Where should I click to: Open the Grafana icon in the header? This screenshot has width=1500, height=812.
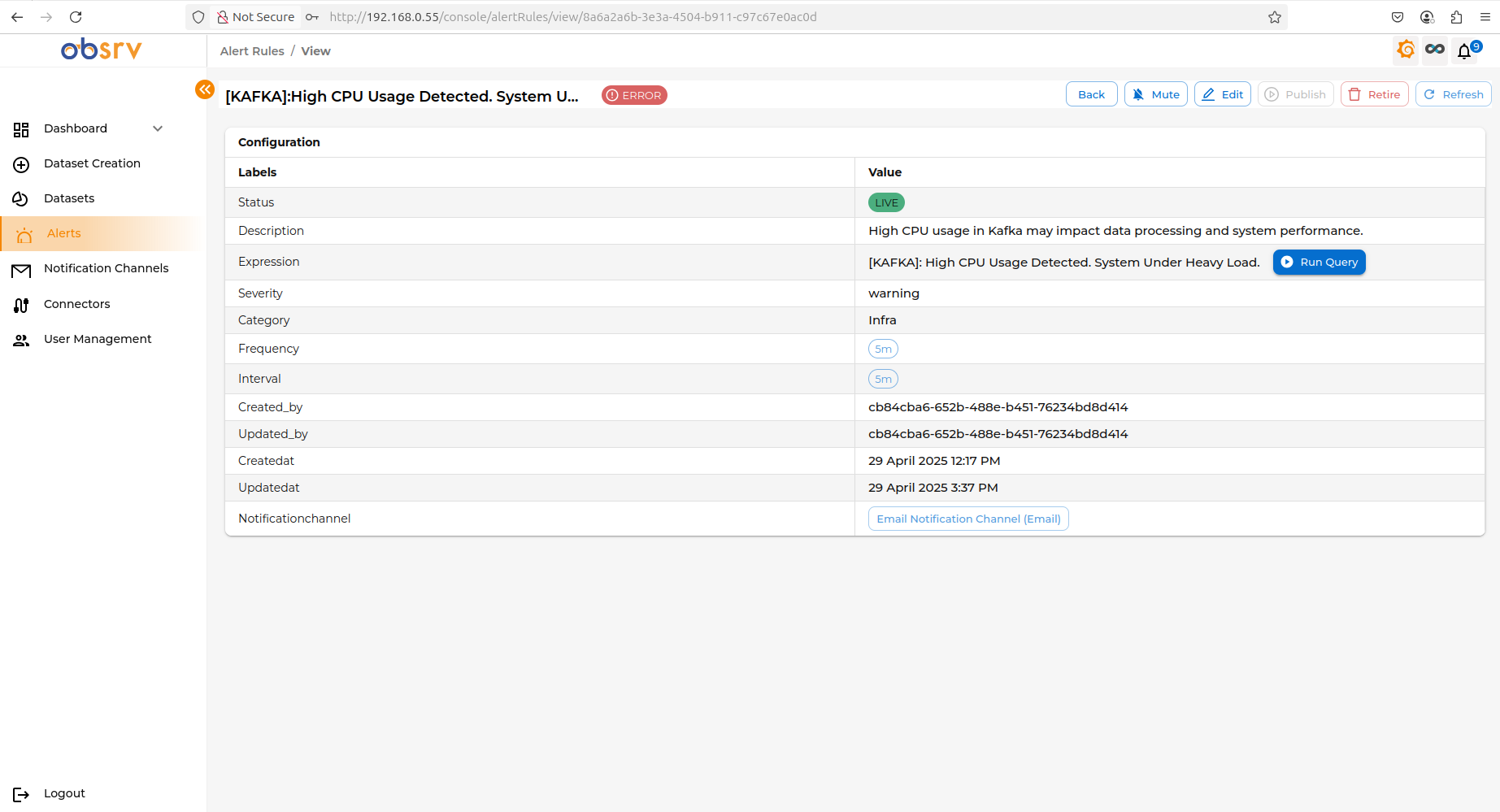(1406, 50)
